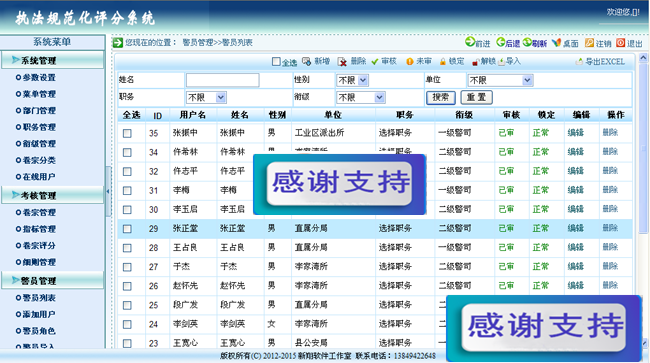Viewport: 650px width, 363px height.
Task: Click the green arrow icon before 您现在的位置
Action: [118, 42]
